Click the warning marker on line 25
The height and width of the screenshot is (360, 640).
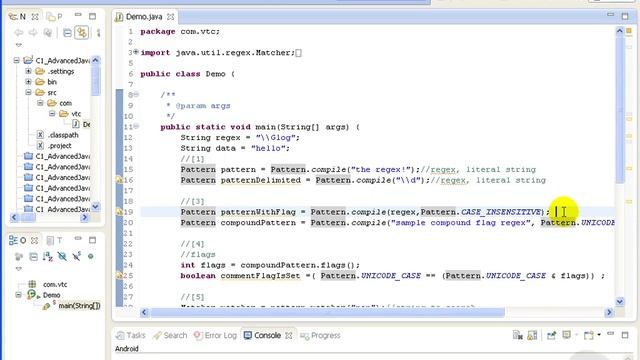pos(119,276)
